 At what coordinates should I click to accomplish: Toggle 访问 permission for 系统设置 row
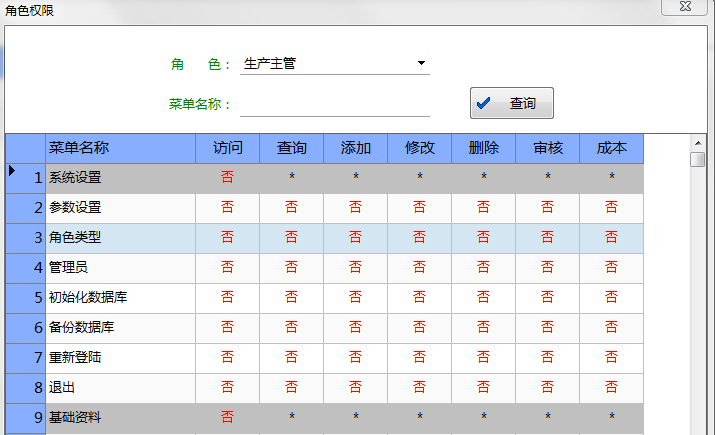[228, 178]
